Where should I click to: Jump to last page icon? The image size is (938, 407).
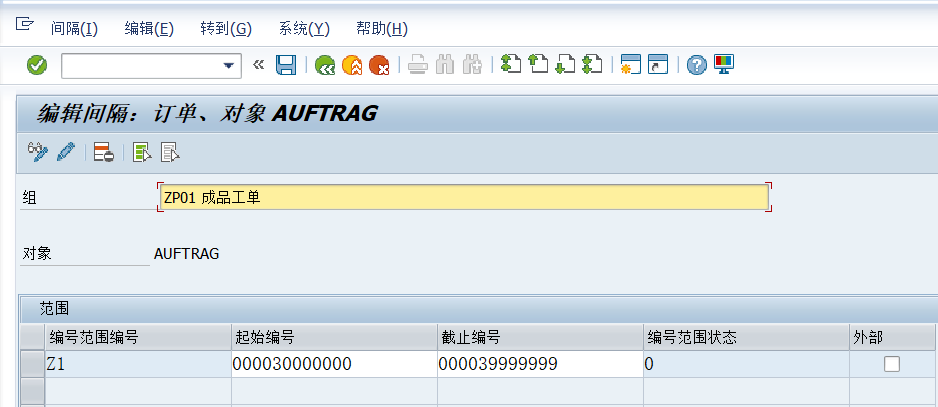coord(592,65)
